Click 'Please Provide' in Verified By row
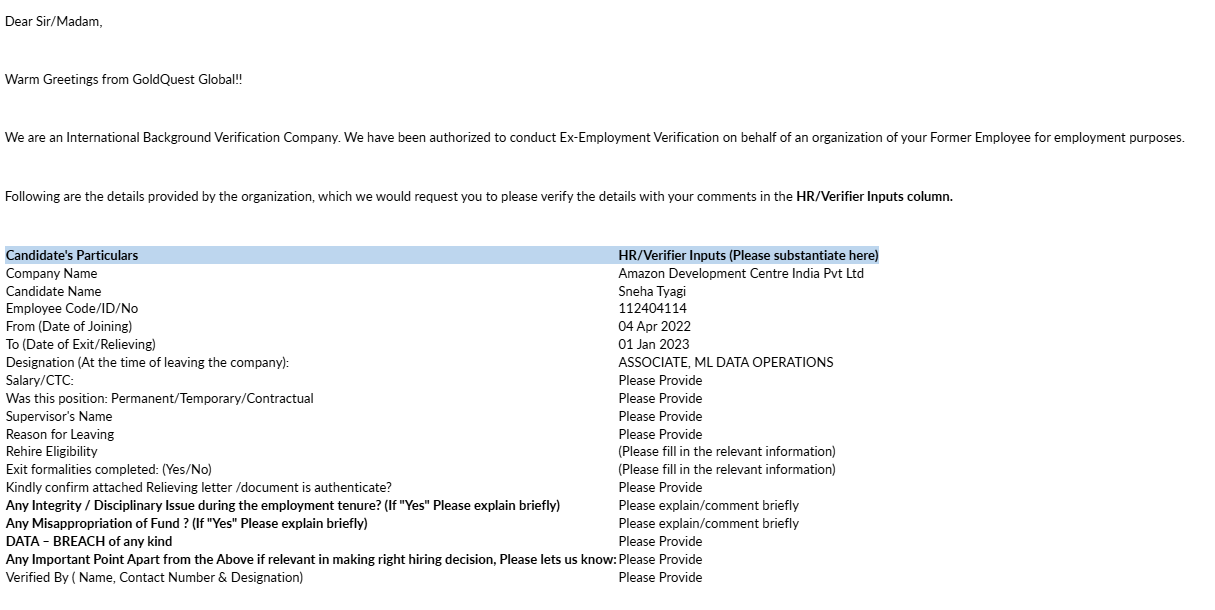The width and height of the screenshot is (1215, 610). [660, 578]
